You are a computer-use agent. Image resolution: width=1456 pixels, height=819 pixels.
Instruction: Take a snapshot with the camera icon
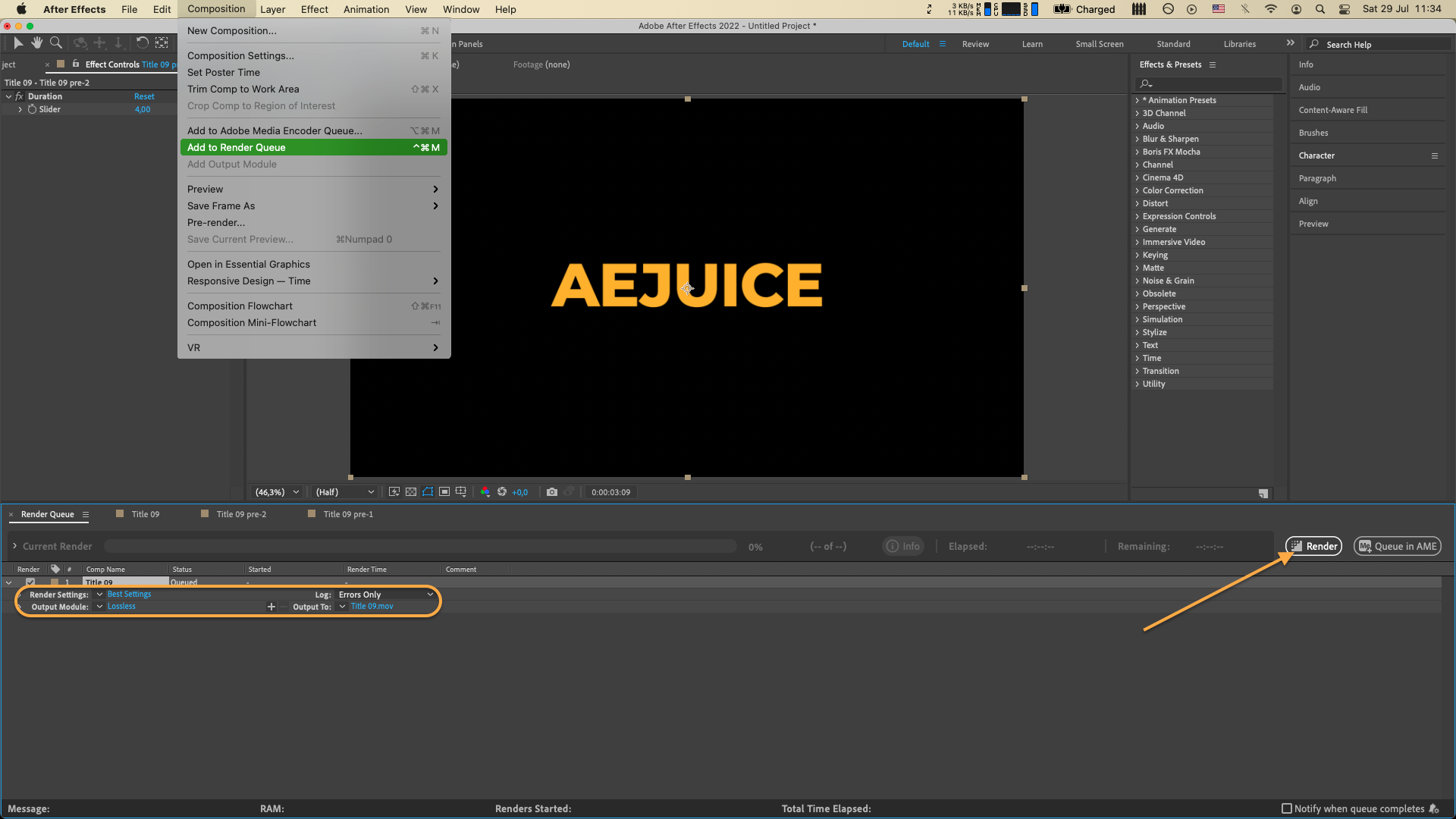(x=551, y=492)
